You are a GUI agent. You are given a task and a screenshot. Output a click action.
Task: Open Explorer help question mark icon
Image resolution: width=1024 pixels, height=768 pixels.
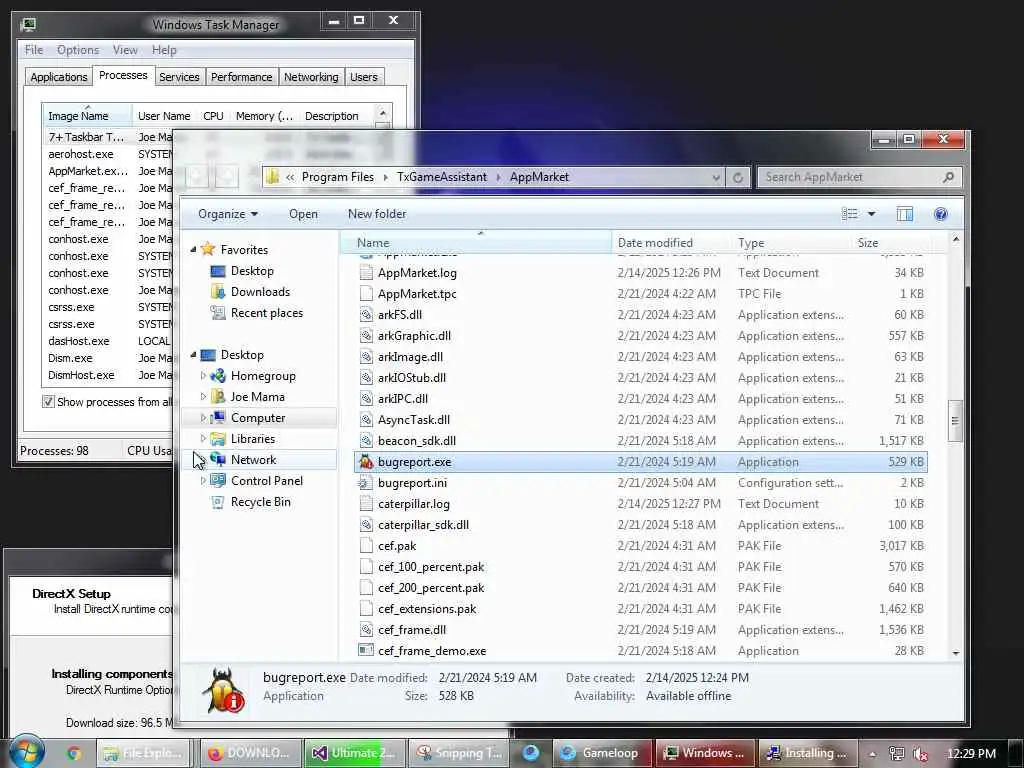940,214
